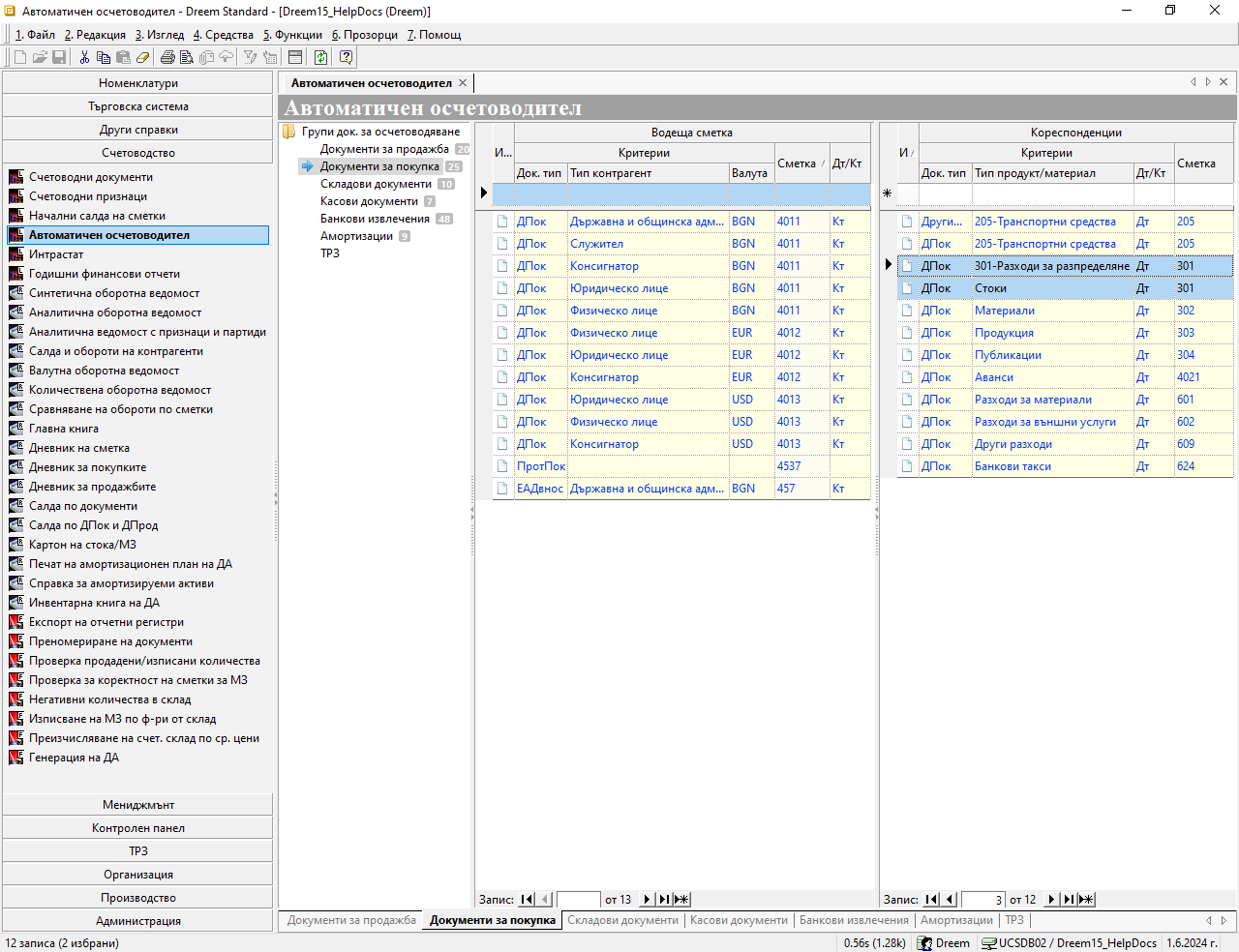The image size is (1239, 952).
Task: Open help via question mark toolbar icon
Action: [346, 57]
